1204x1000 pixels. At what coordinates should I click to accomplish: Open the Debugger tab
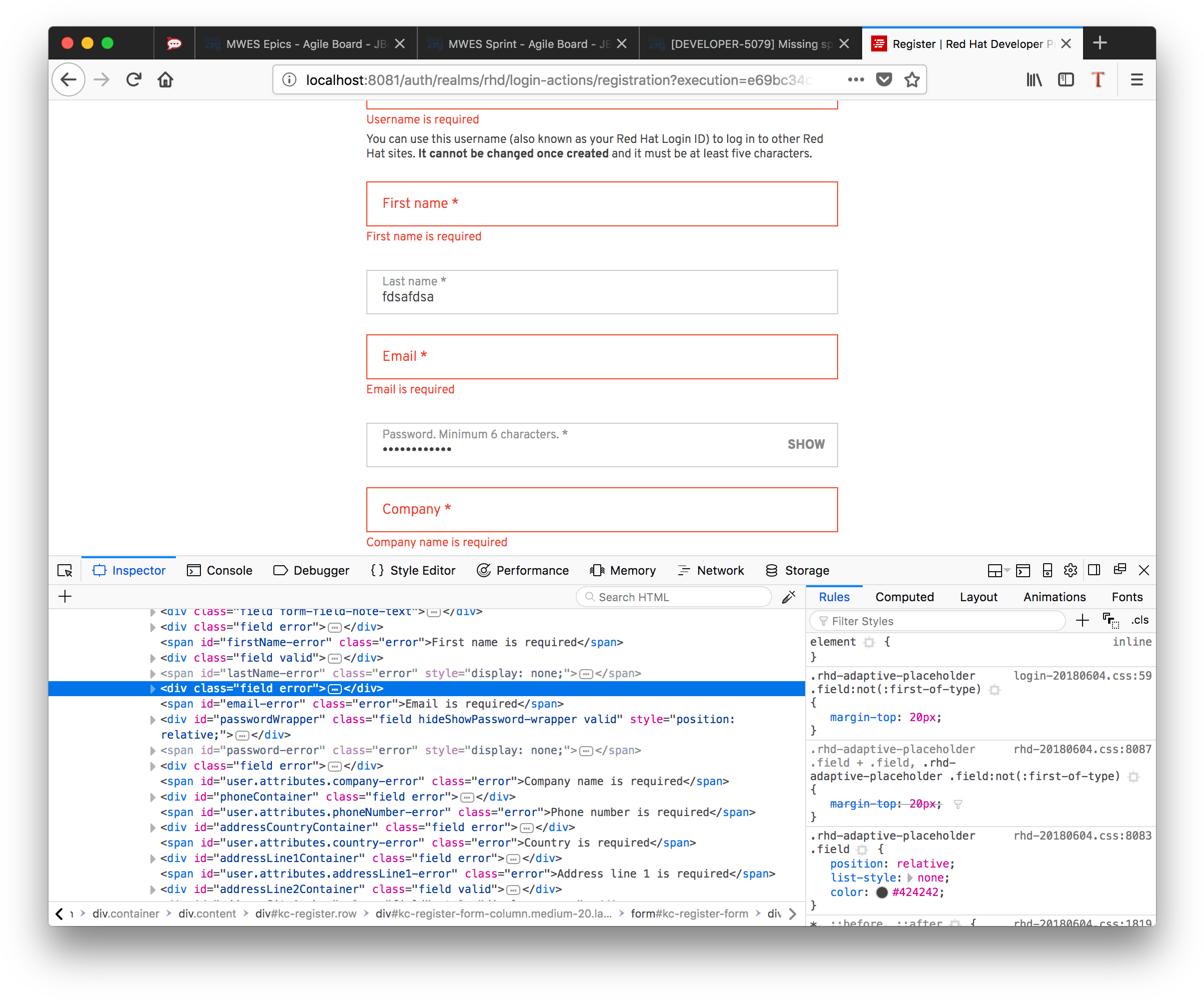[311, 571]
